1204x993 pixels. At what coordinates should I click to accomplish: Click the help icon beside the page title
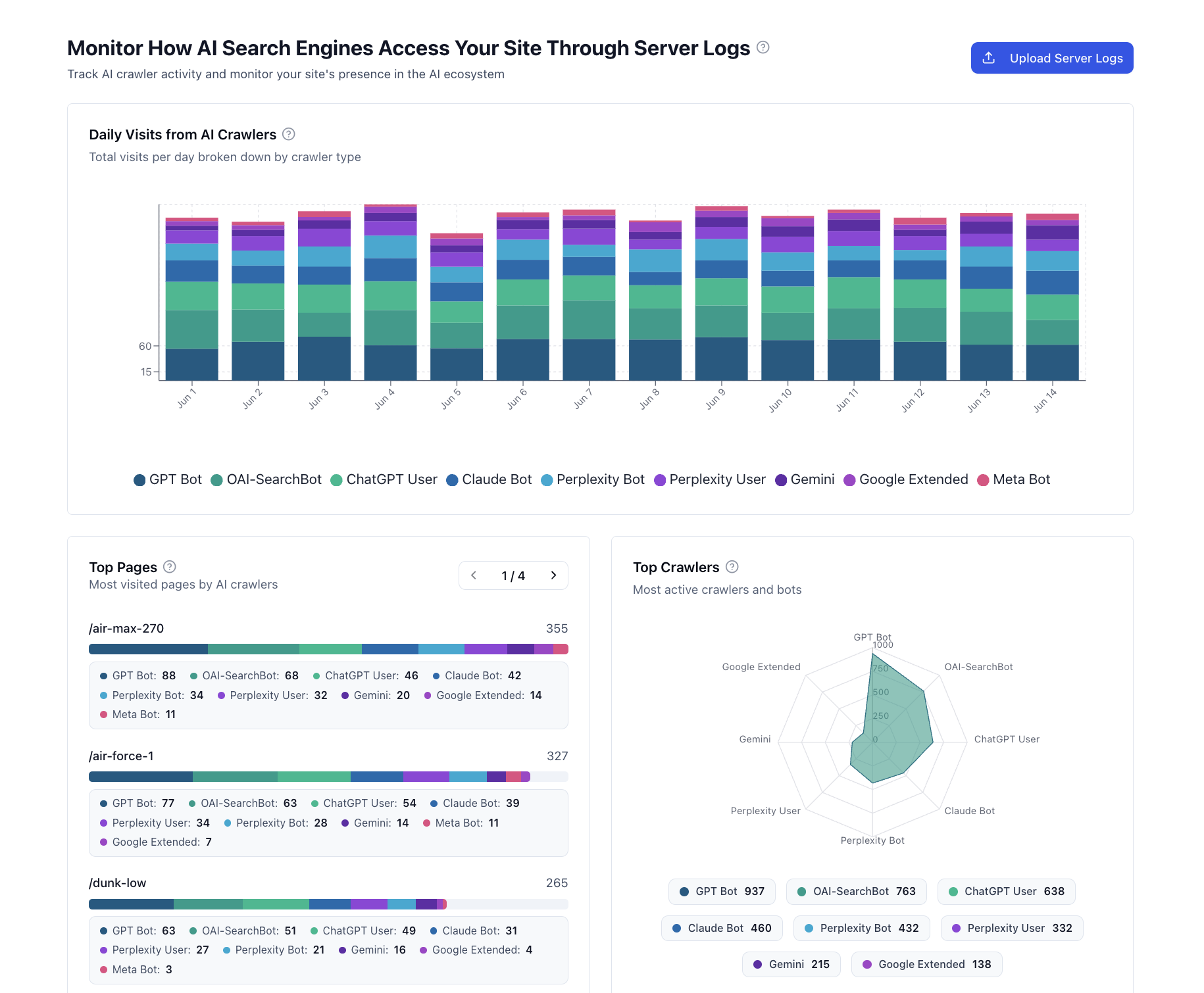763,47
